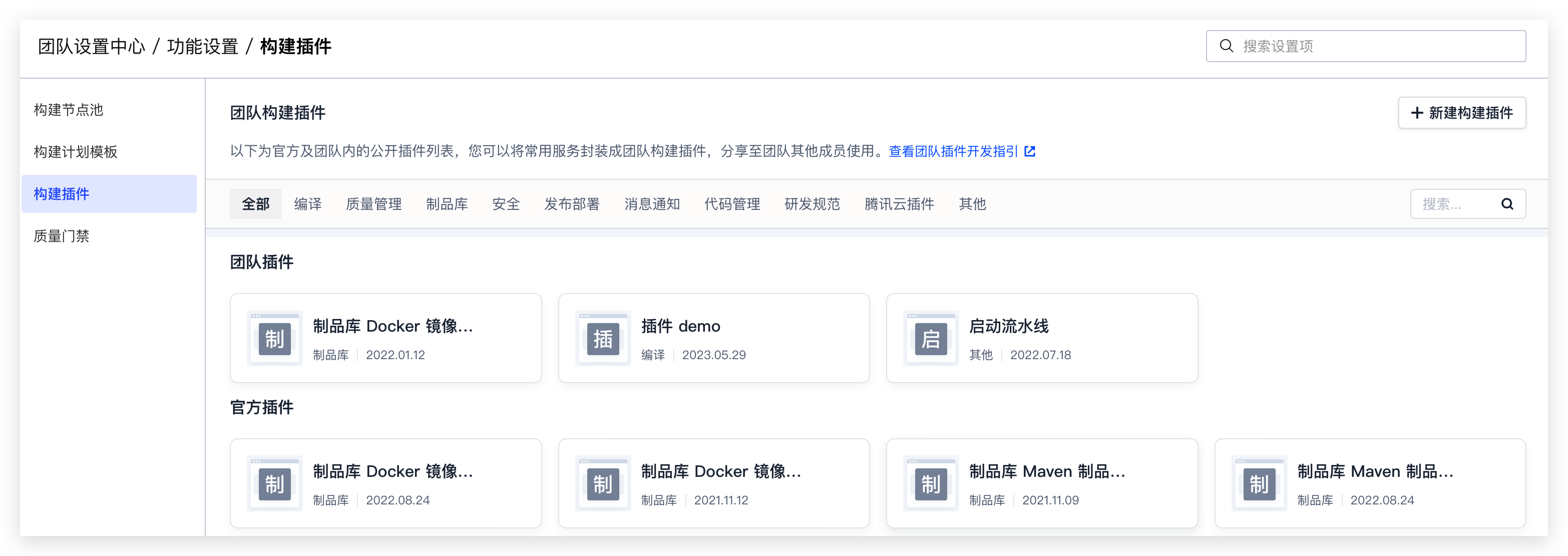
Task: Click the date 2023.05.29 on demo card
Action: (713, 355)
